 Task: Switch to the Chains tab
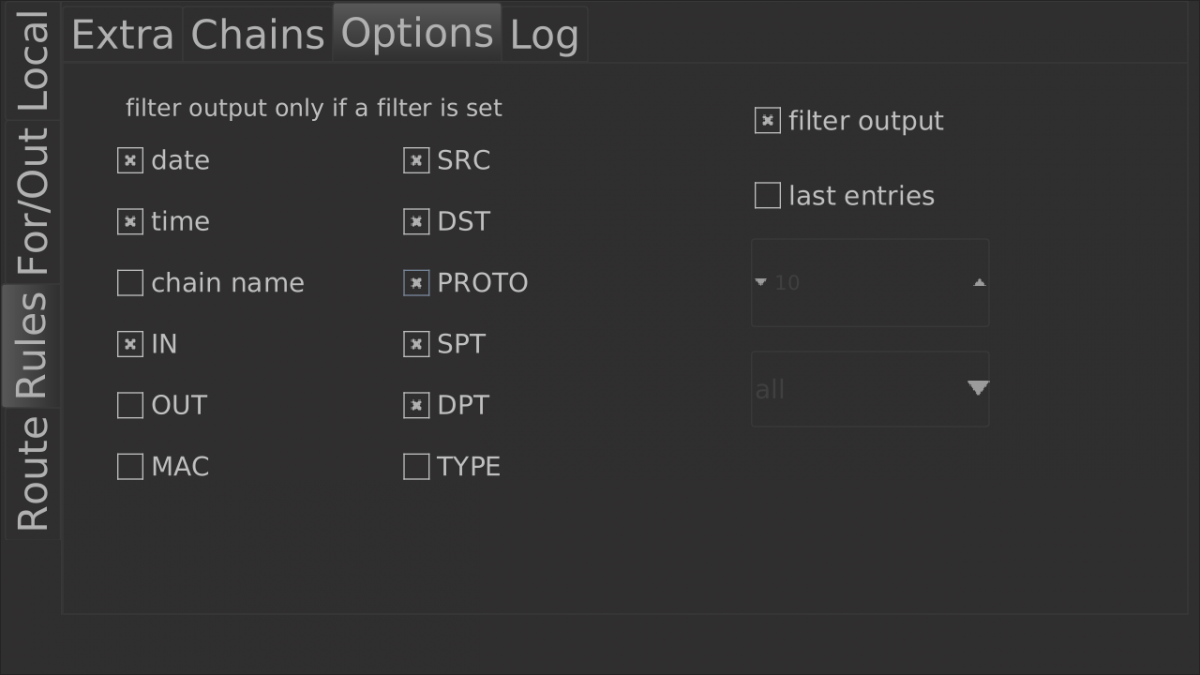pyautogui.click(x=257, y=35)
